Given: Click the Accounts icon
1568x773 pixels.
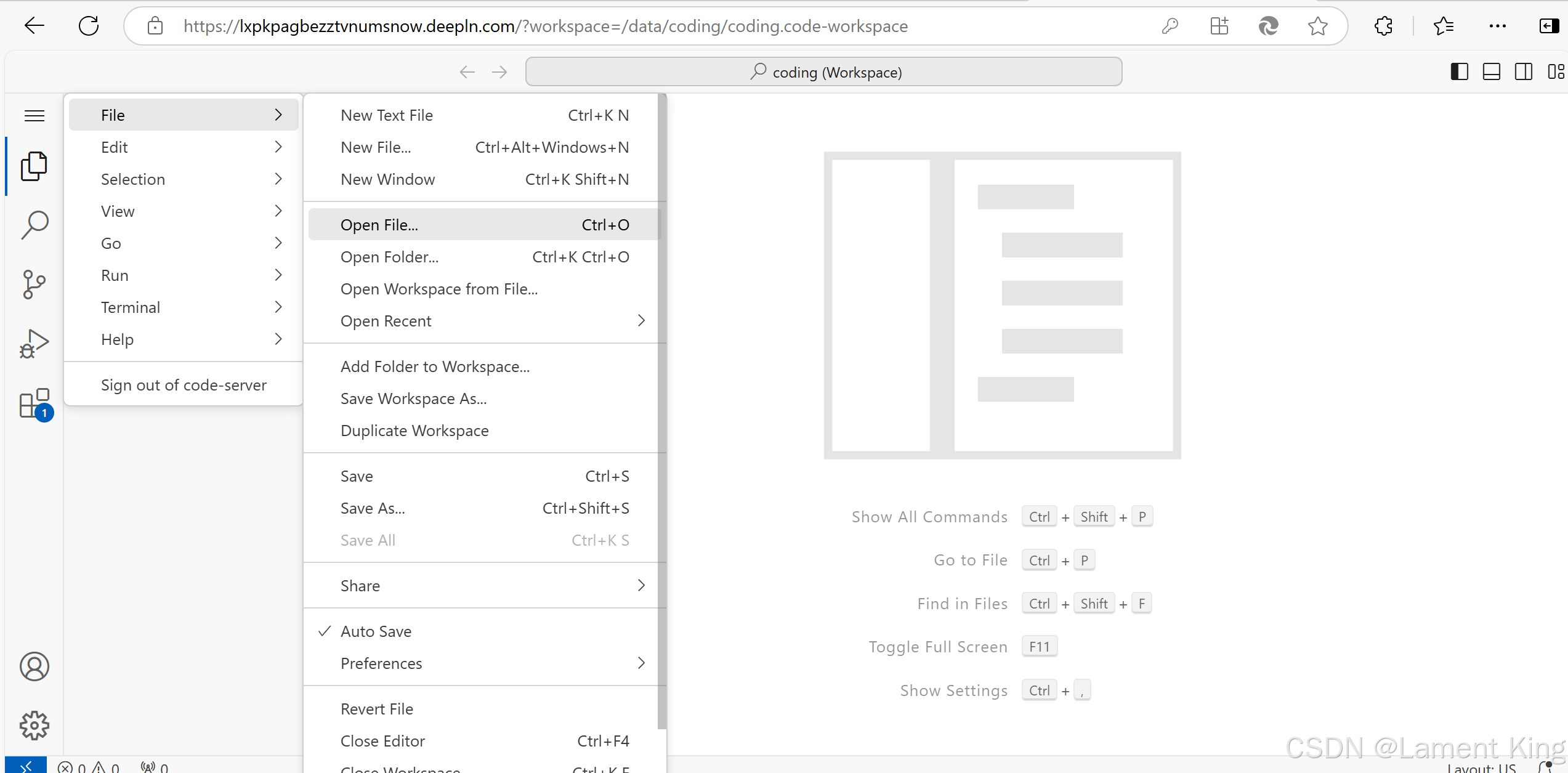Looking at the screenshot, I should point(34,666).
